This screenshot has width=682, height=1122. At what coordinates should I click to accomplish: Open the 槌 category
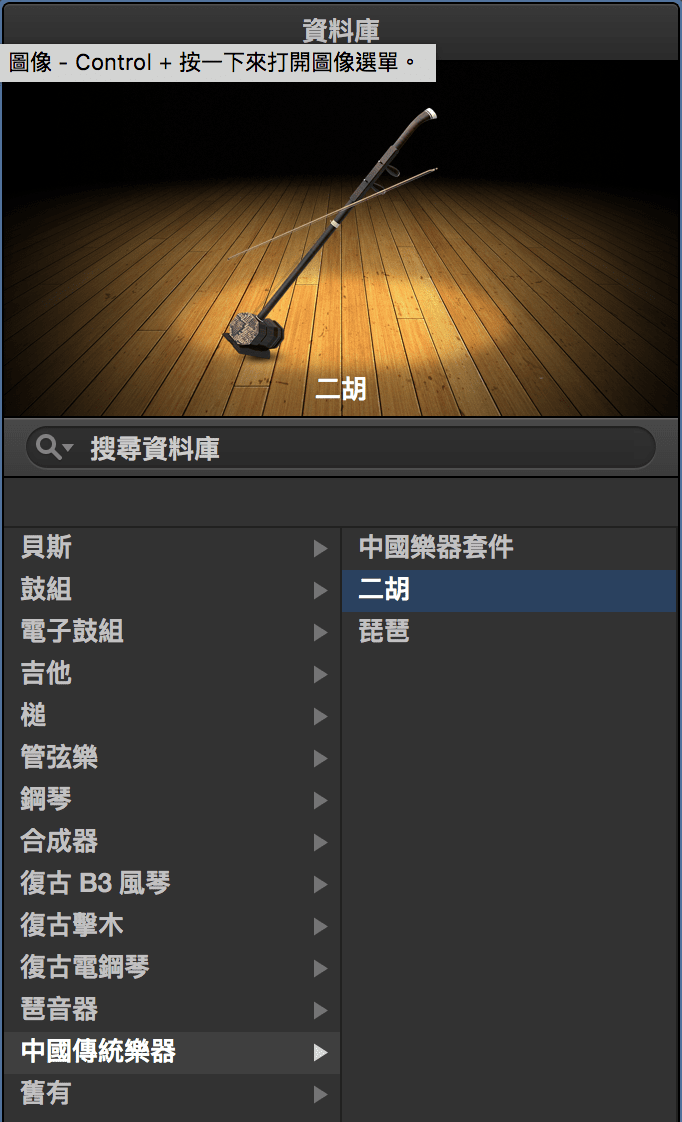tap(172, 716)
